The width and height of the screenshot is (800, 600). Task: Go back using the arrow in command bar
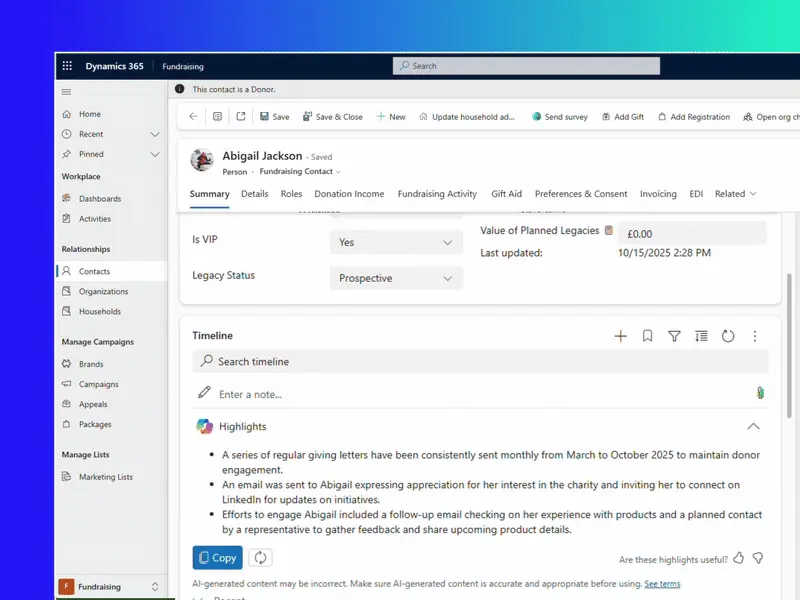(193, 117)
